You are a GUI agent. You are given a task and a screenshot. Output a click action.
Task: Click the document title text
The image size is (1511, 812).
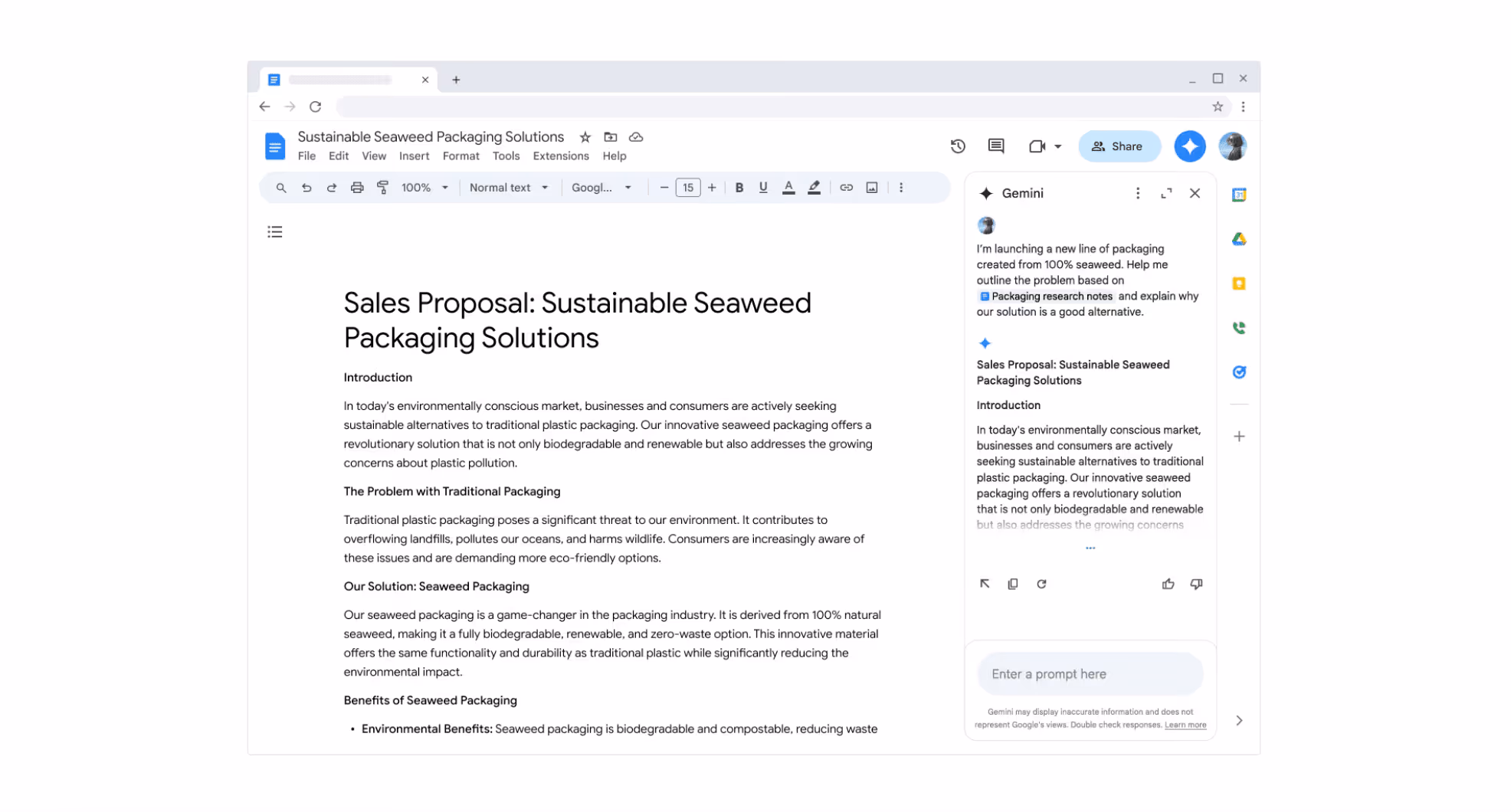pyautogui.click(x=431, y=137)
